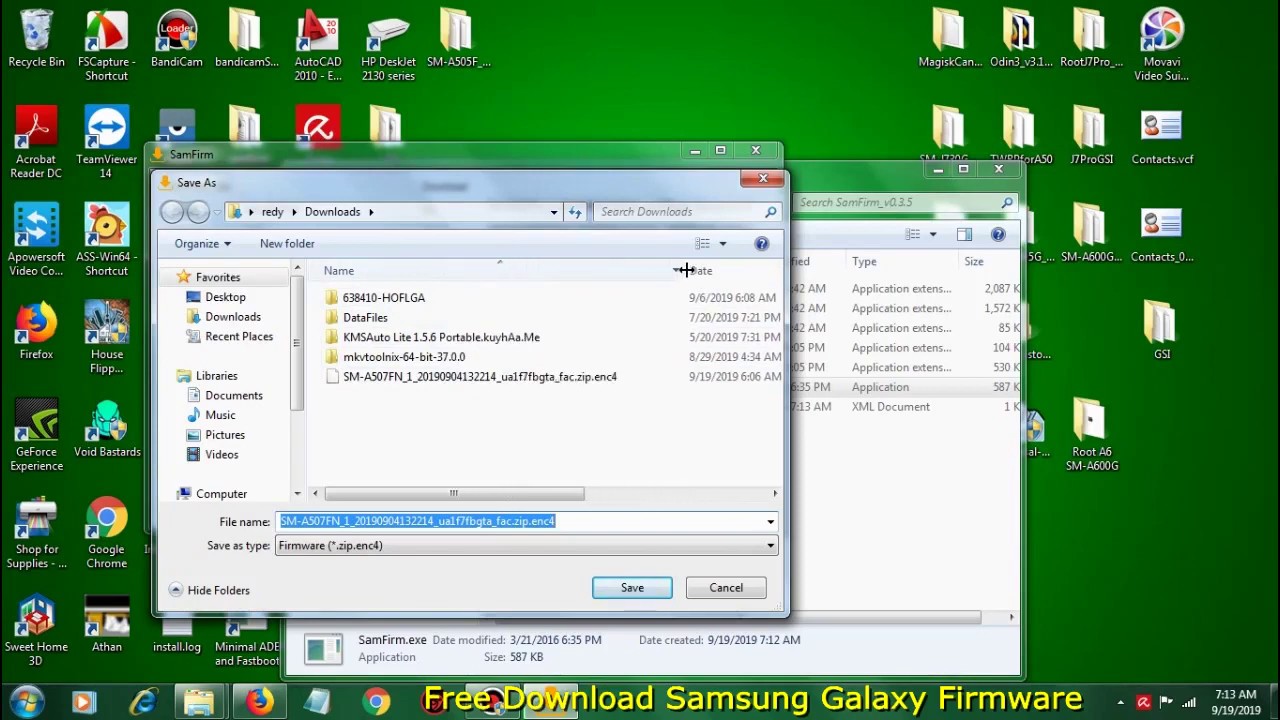This screenshot has width=1280, height=720.
Task: Open GSI folder on desktop
Action: click(1161, 332)
